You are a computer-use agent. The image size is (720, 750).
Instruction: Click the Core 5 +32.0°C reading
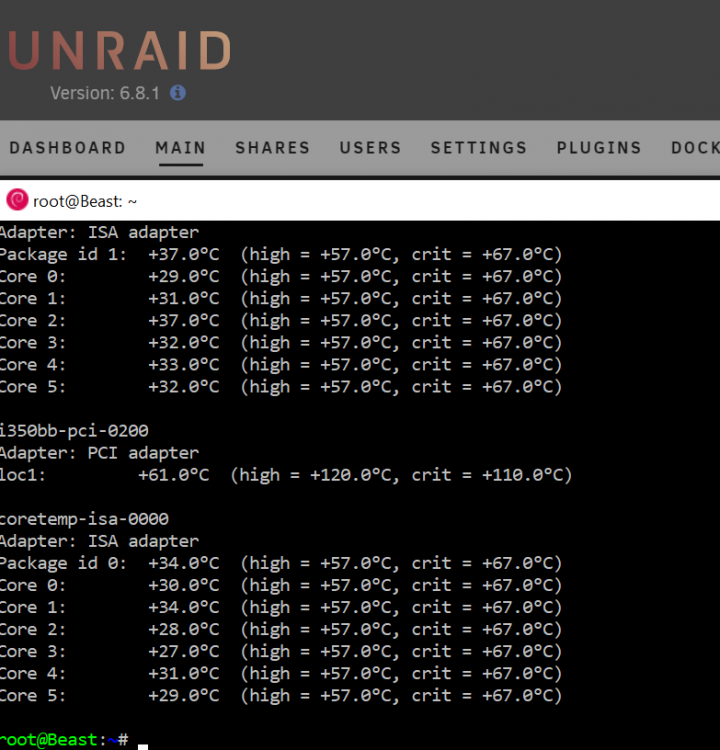click(x=184, y=386)
